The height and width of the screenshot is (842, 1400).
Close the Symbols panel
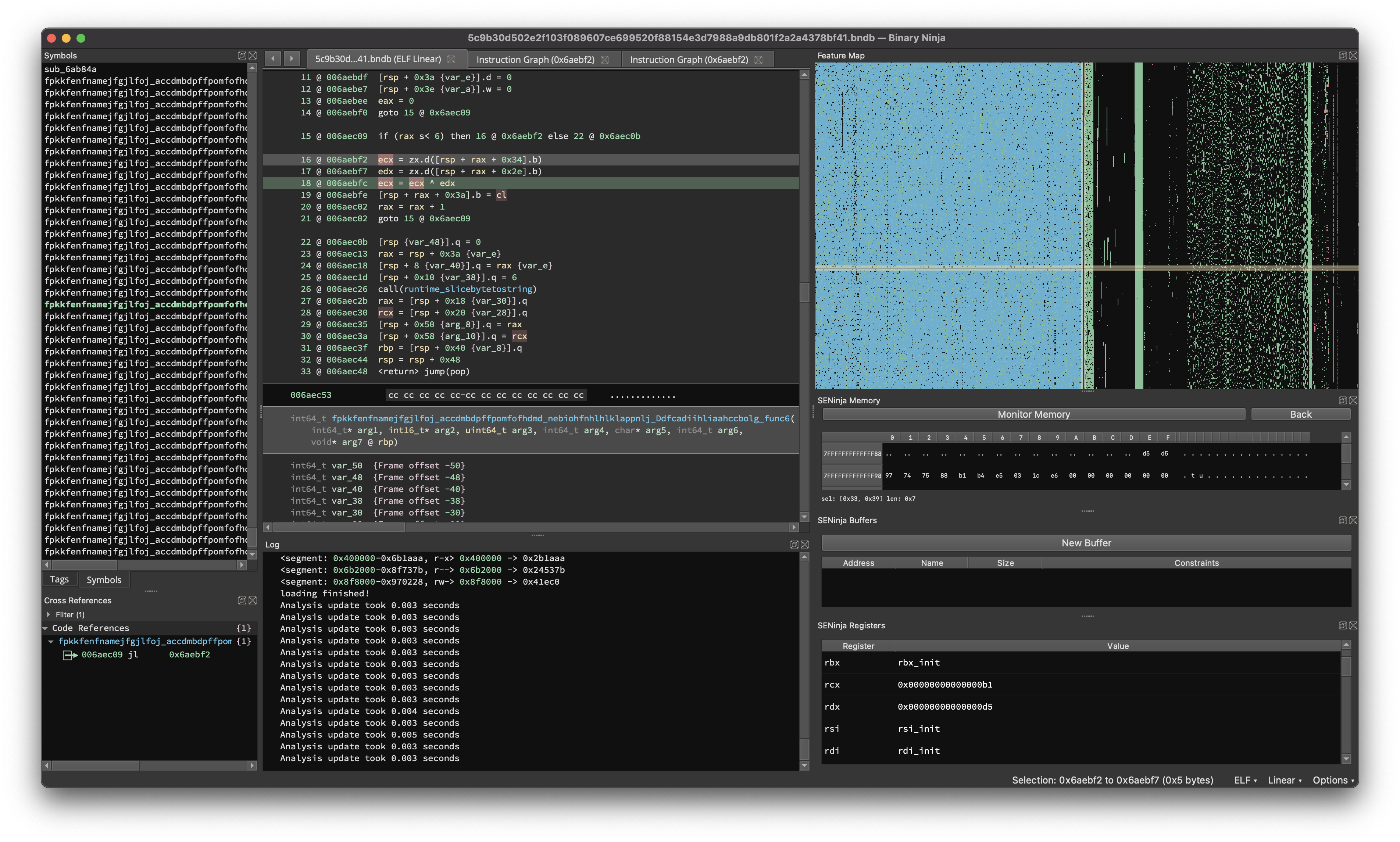click(253, 56)
